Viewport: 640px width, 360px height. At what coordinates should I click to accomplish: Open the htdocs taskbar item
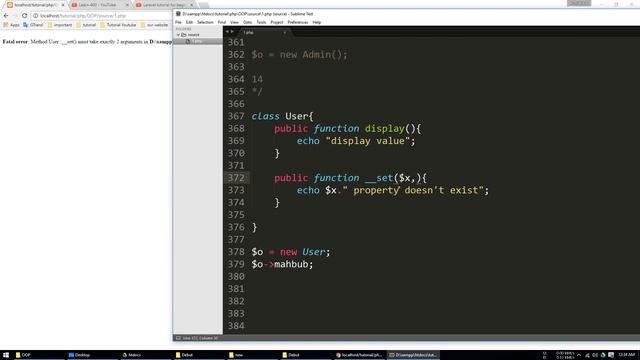point(145,355)
